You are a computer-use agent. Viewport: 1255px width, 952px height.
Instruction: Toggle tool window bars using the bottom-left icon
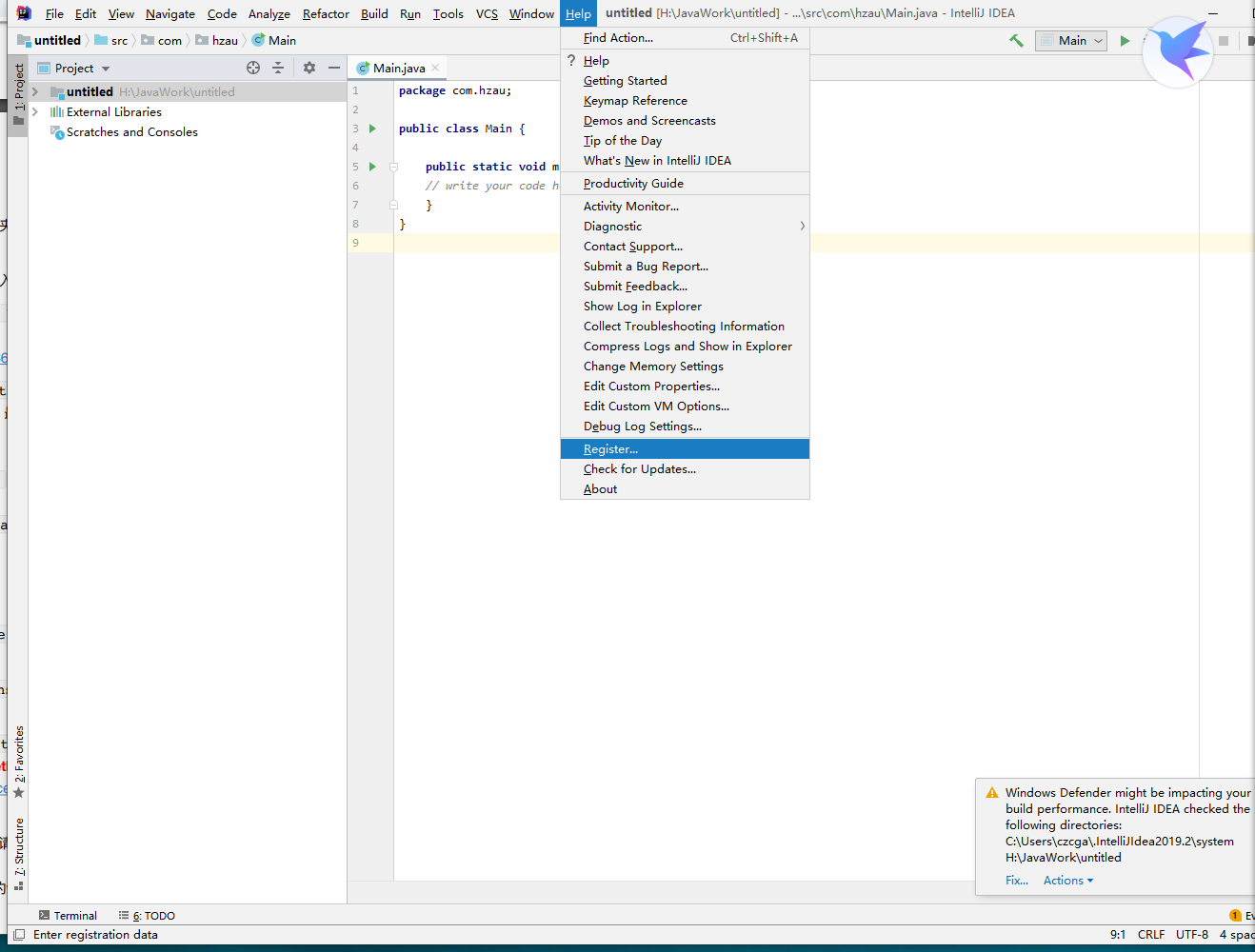click(x=19, y=935)
